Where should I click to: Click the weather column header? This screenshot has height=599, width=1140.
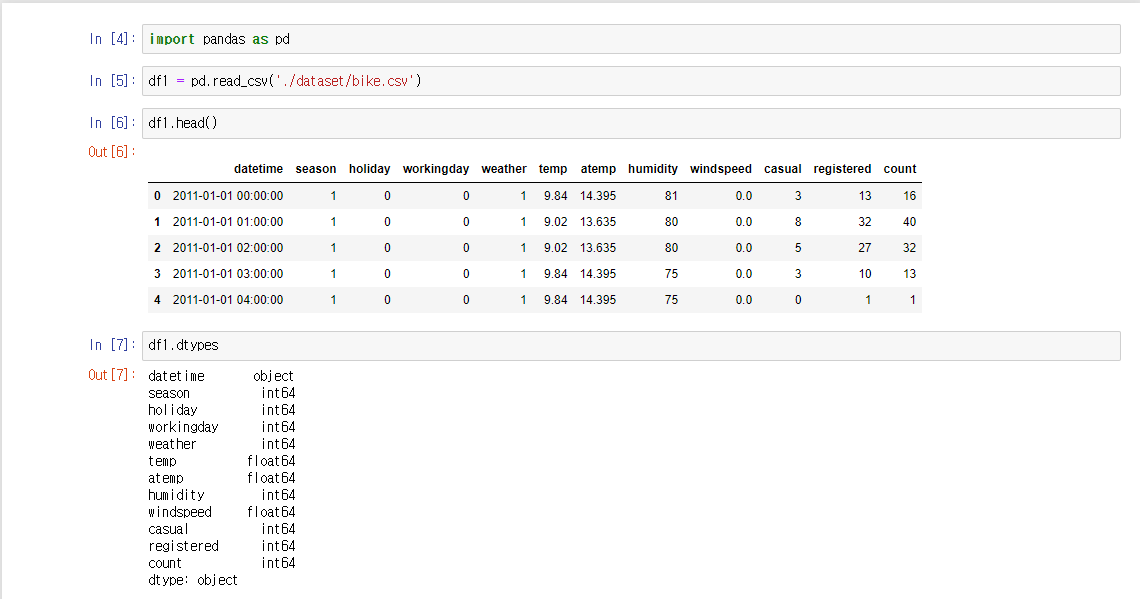point(504,169)
